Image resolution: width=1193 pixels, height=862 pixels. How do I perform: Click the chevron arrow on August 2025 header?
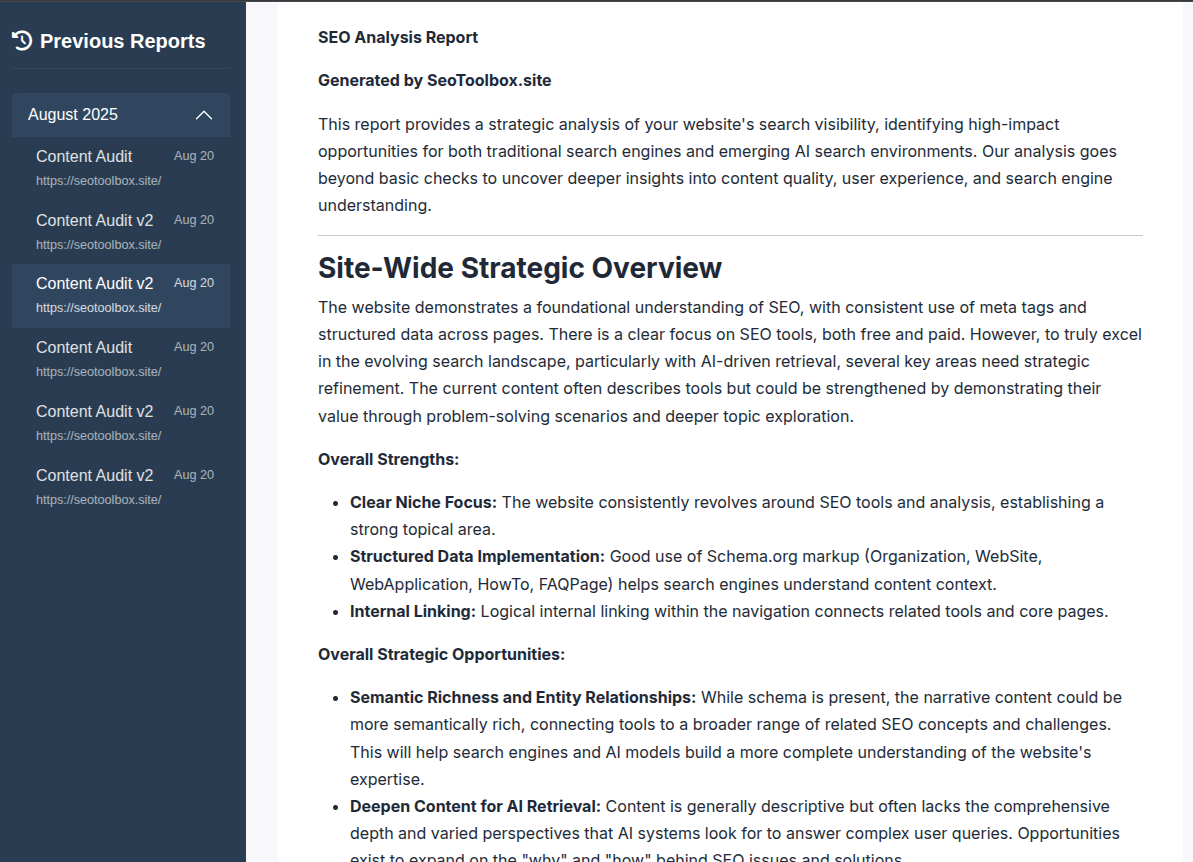point(204,115)
